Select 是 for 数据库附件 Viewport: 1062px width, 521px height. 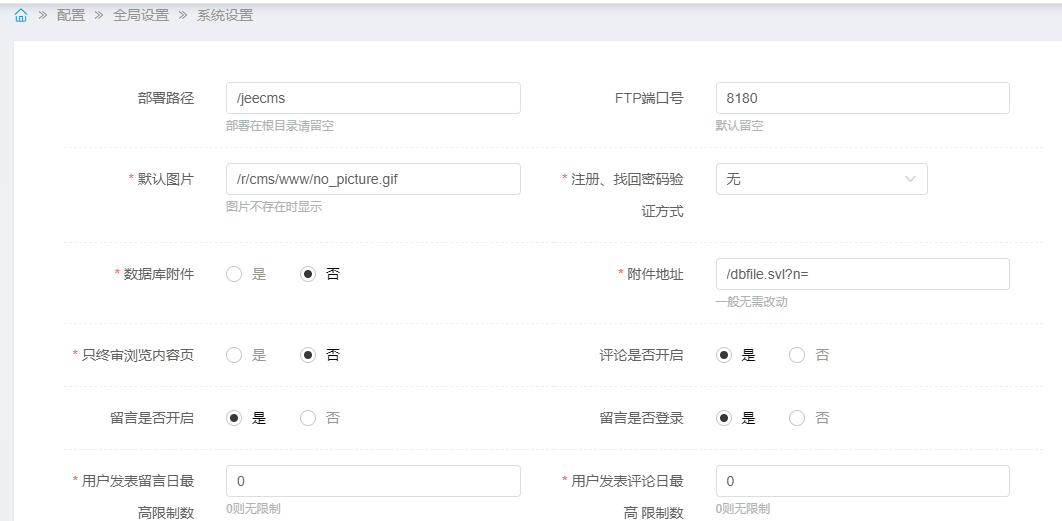click(235, 274)
